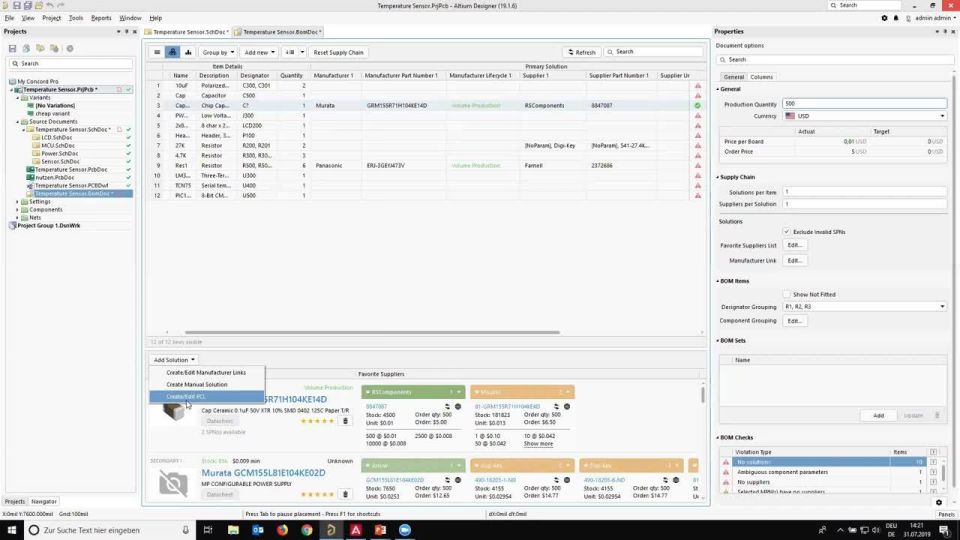Open the Project menu
The height and width of the screenshot is (540, 960).
point(51,18)
